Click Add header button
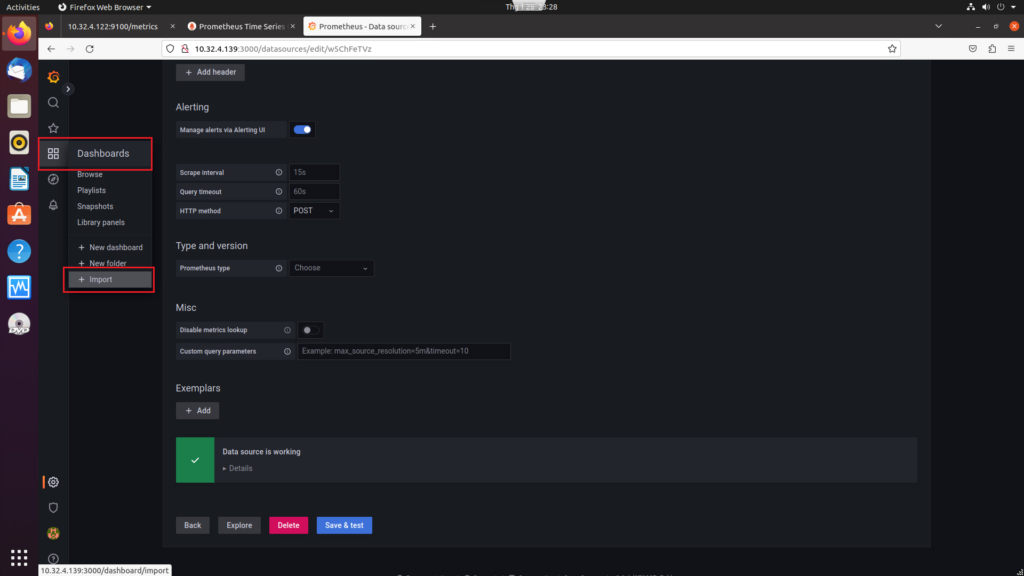1024x576 pixels. click(210, 72)
